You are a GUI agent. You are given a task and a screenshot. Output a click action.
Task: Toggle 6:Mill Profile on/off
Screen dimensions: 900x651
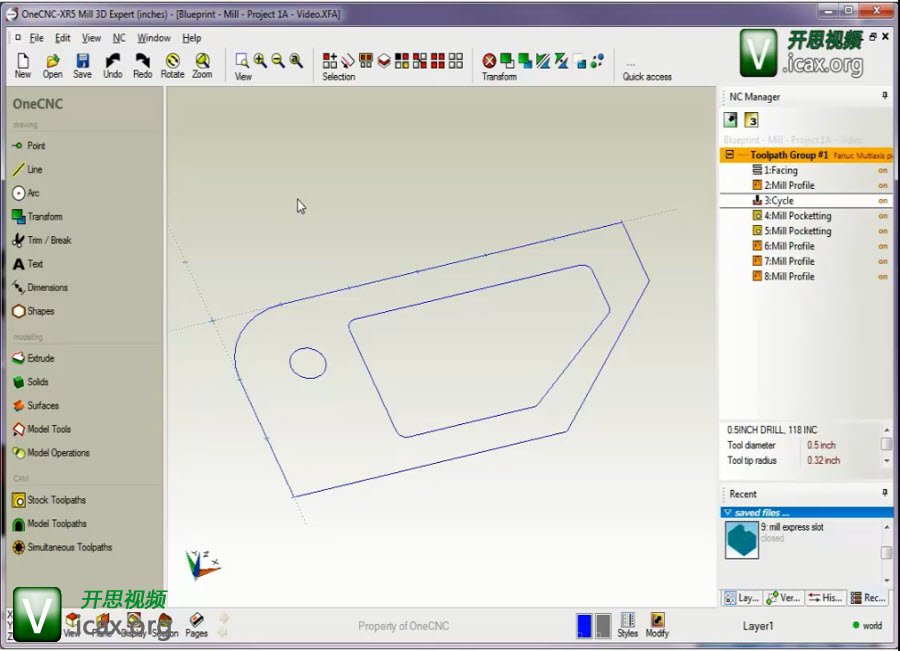click(883, 246)
